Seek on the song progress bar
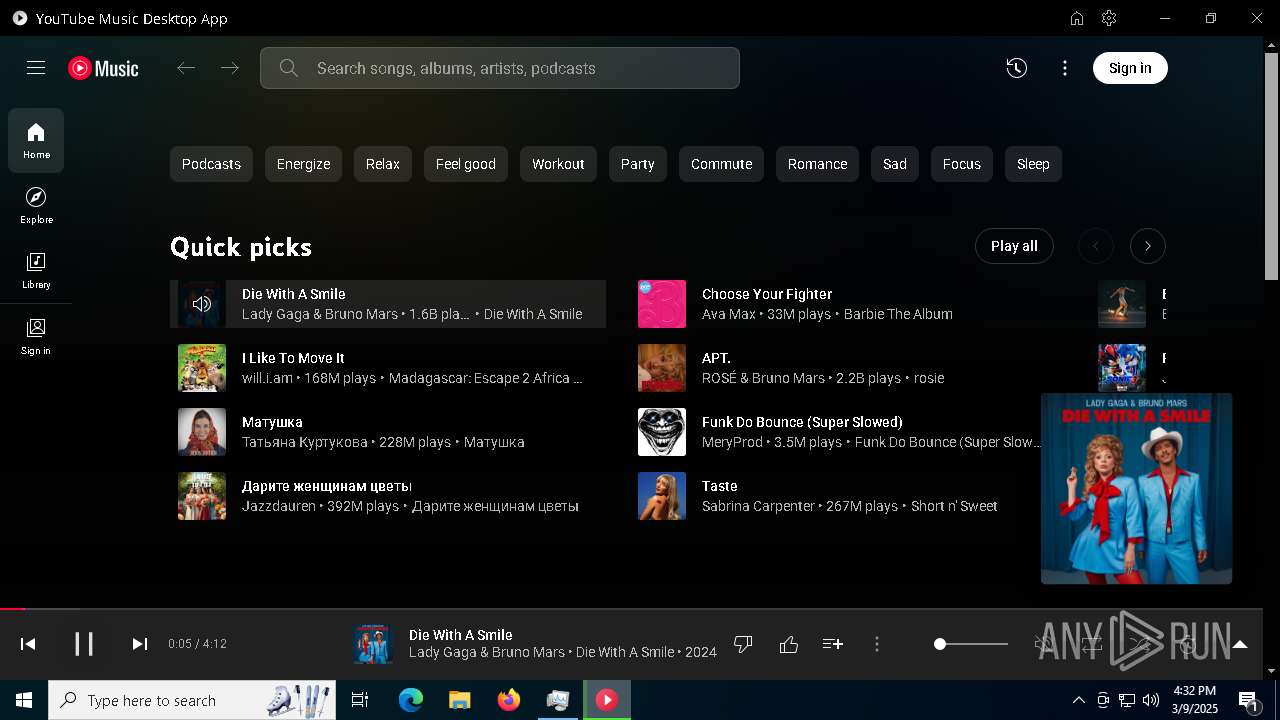 [632, 608]
